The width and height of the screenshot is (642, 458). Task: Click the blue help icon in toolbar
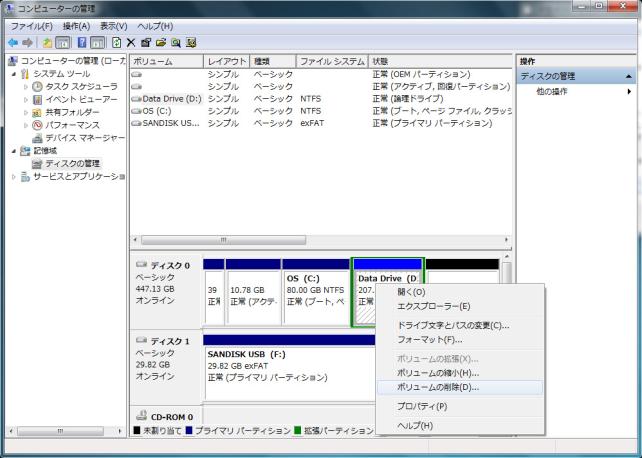tap(85, 43)
